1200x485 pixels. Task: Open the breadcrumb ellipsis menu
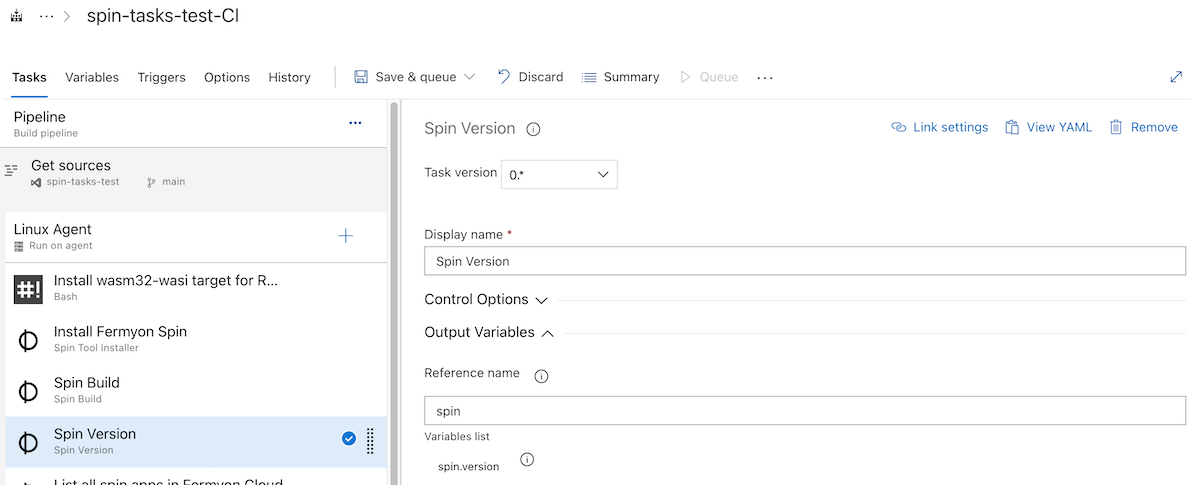(47, 17)
